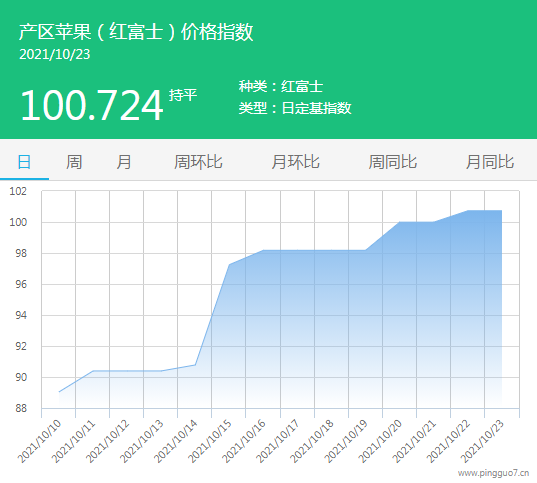Select the 月同比 tab
Viewport: 537px width, 483px height.
point(490,162)
